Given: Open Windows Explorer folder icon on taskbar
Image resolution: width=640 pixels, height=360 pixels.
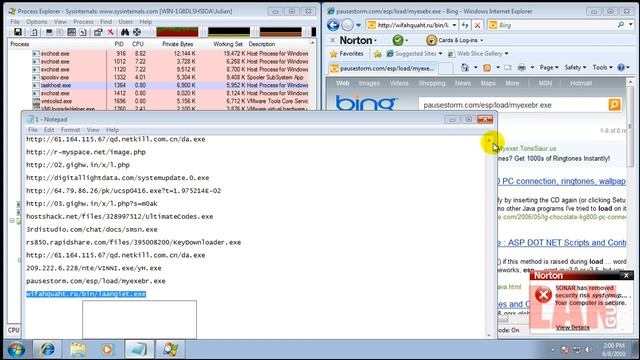Looking at the screenshot, I should [78, 349].
